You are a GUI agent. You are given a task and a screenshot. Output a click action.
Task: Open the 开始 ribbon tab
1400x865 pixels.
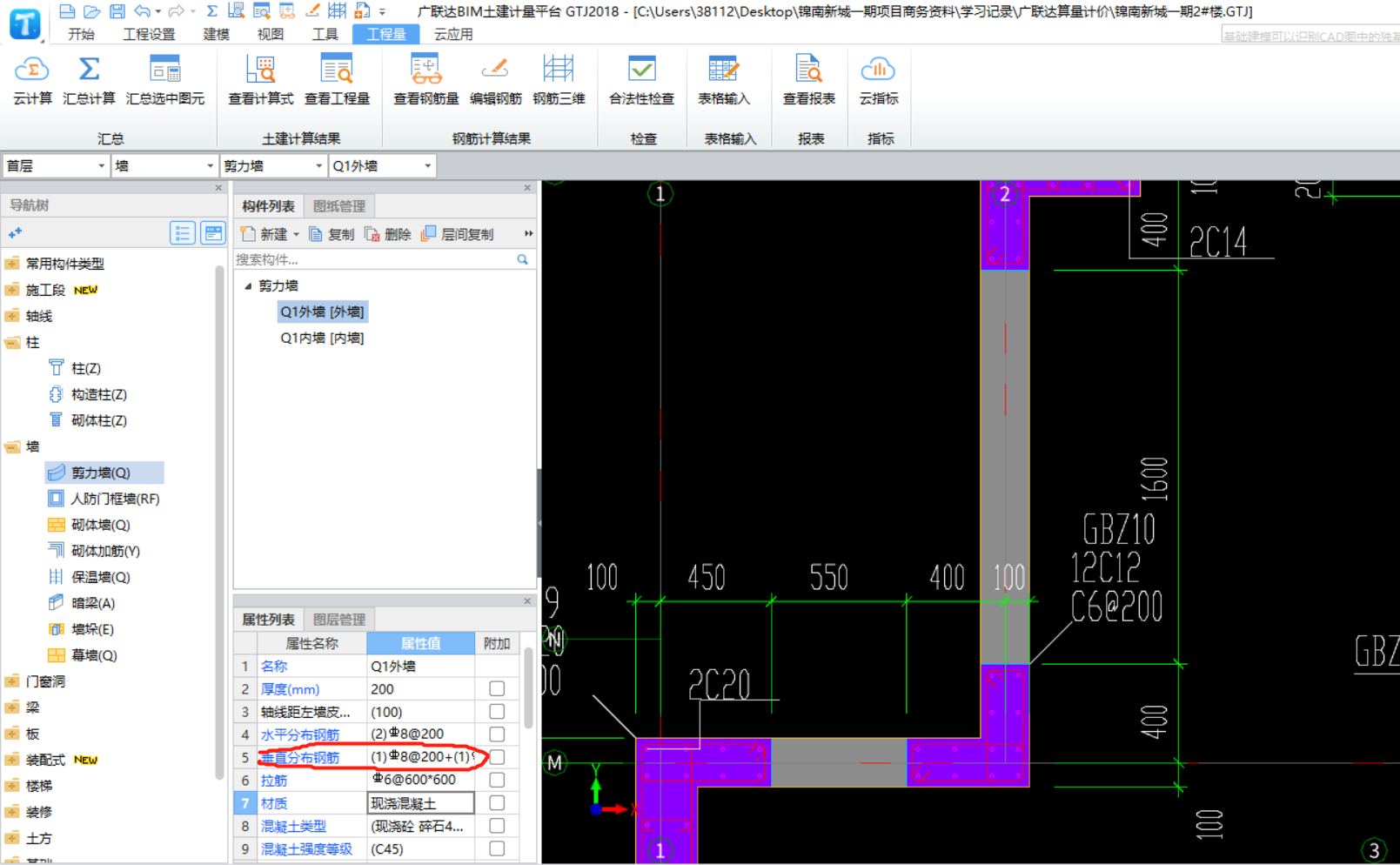click(x=81, y=34)
